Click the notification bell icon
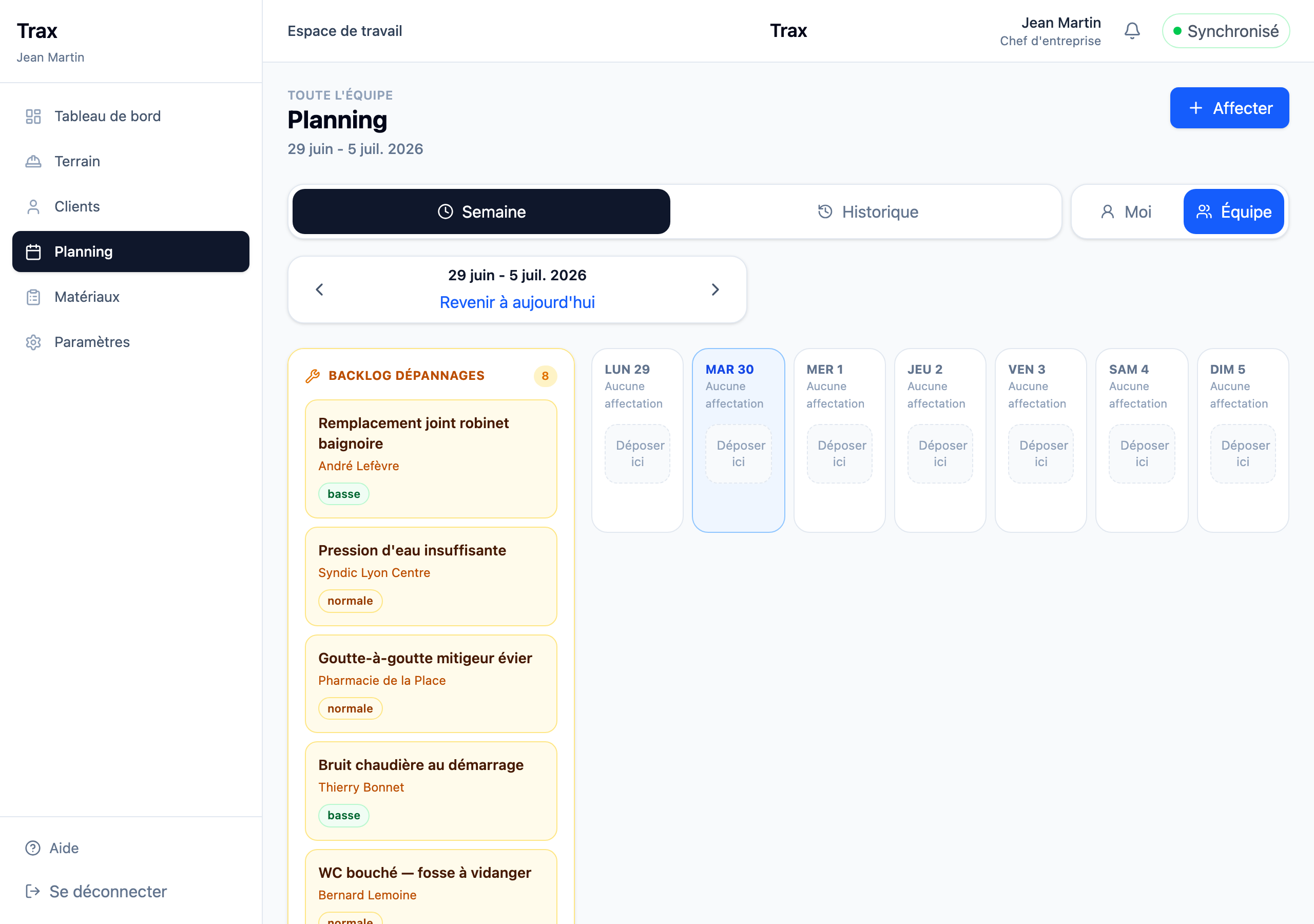Viewport: 1314px width, 924px height. coord(1131,31)
